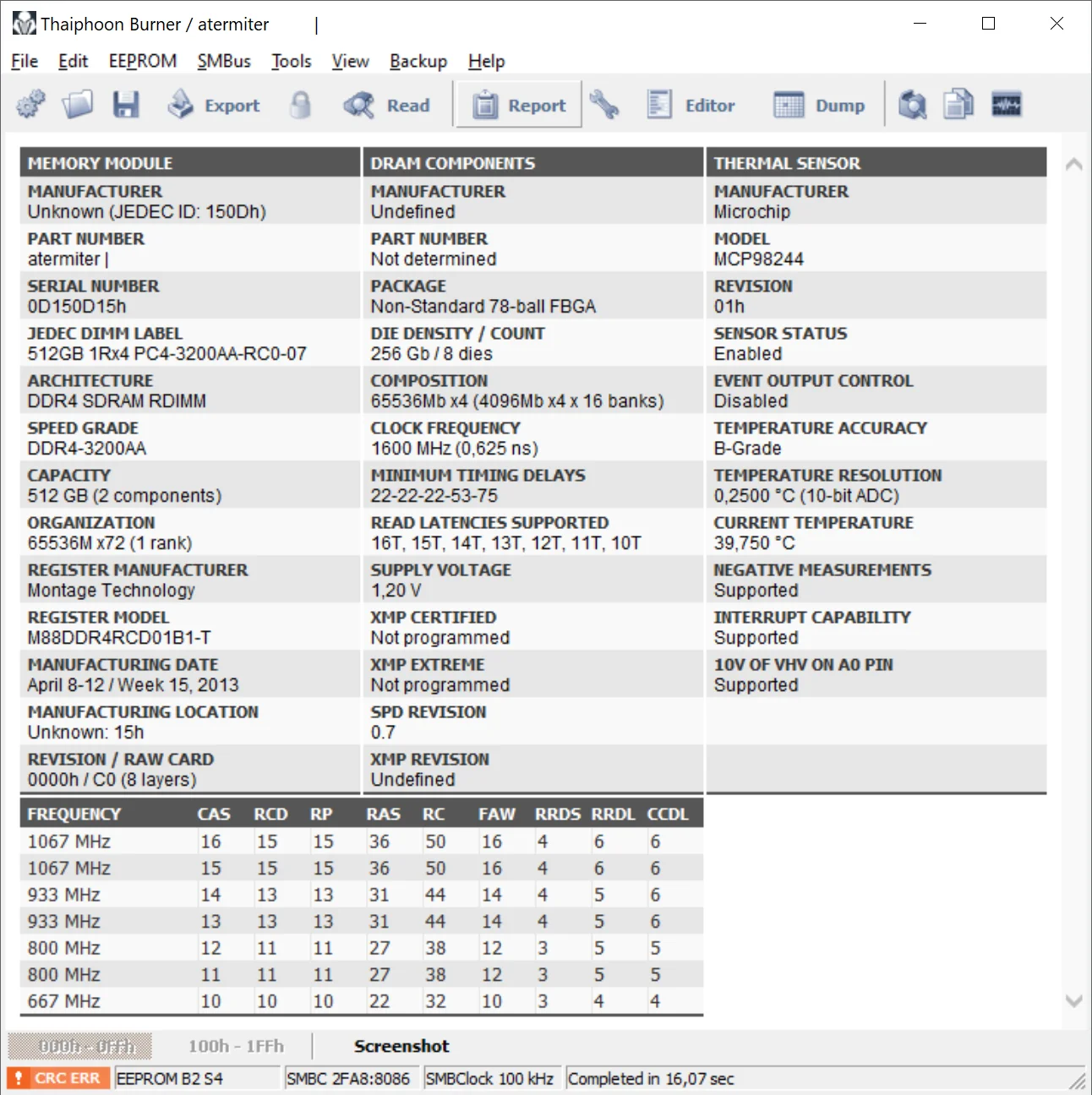The width and height of the screenshot is (1092, 1095).
Task: Click the 667 MHz frequency row label
Action: (x=64, y=1001)
